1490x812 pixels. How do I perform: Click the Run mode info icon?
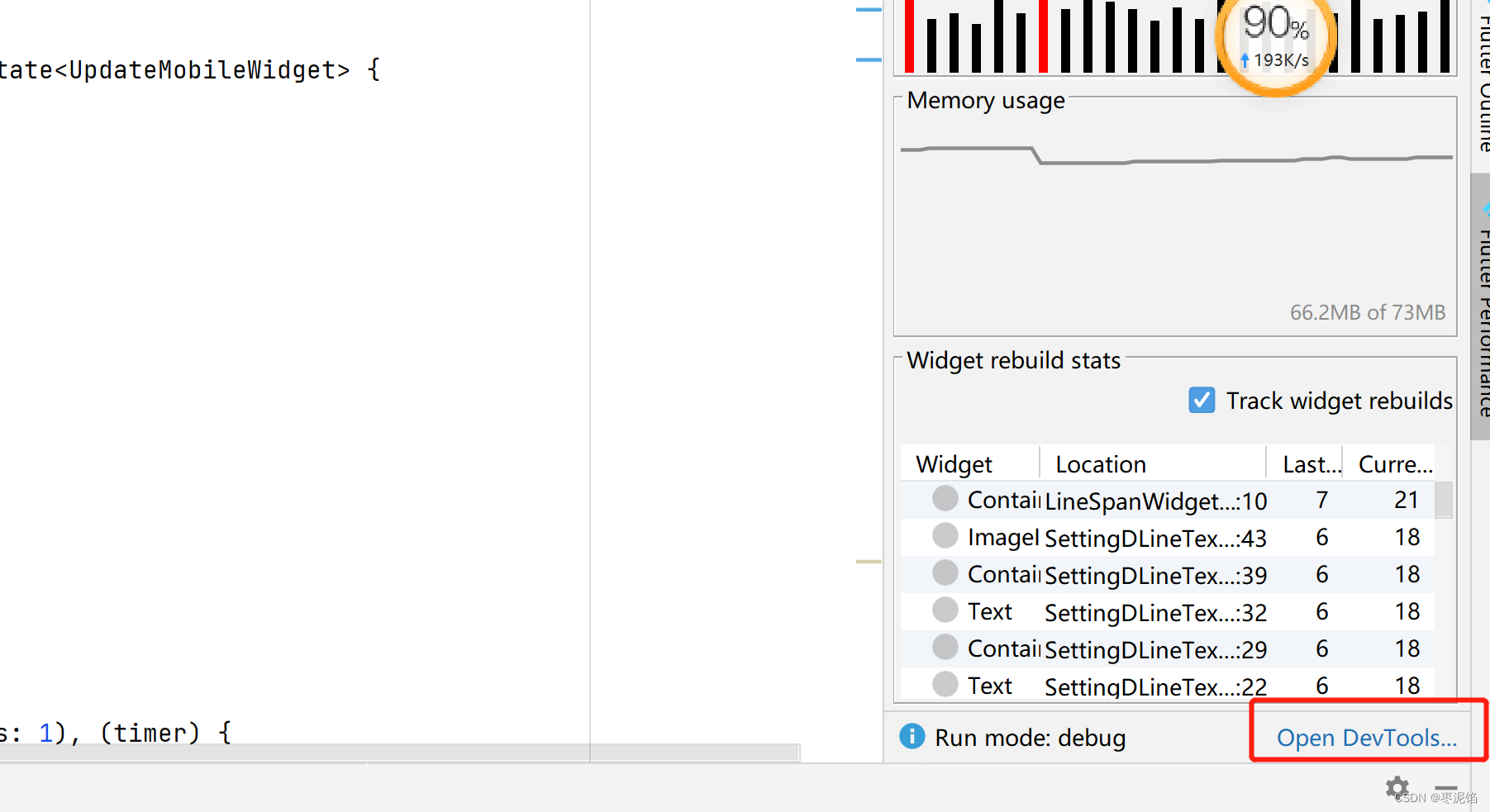click(x=912, y=735)
